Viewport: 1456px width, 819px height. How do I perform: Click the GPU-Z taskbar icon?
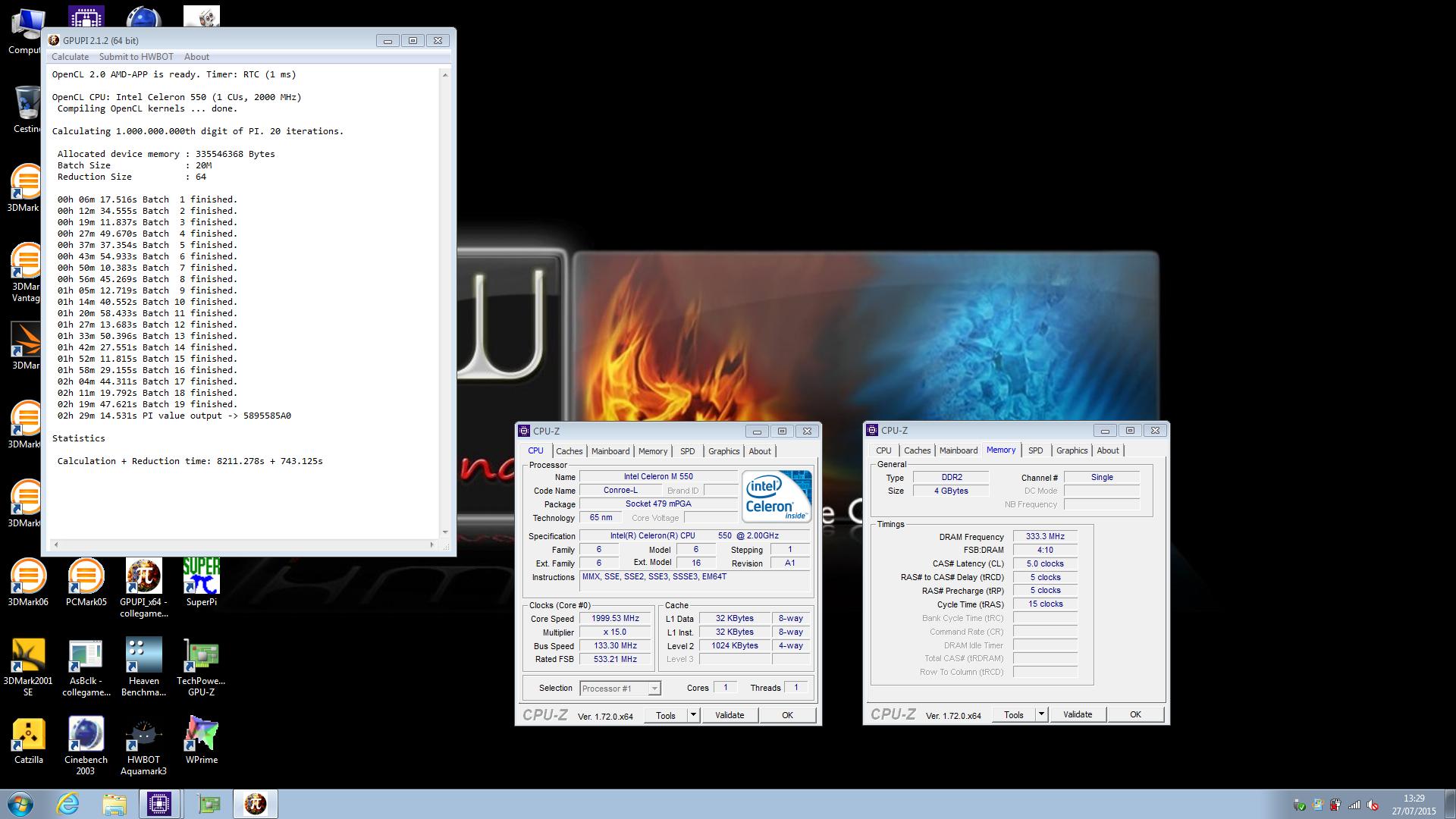[x=208, y=804]
